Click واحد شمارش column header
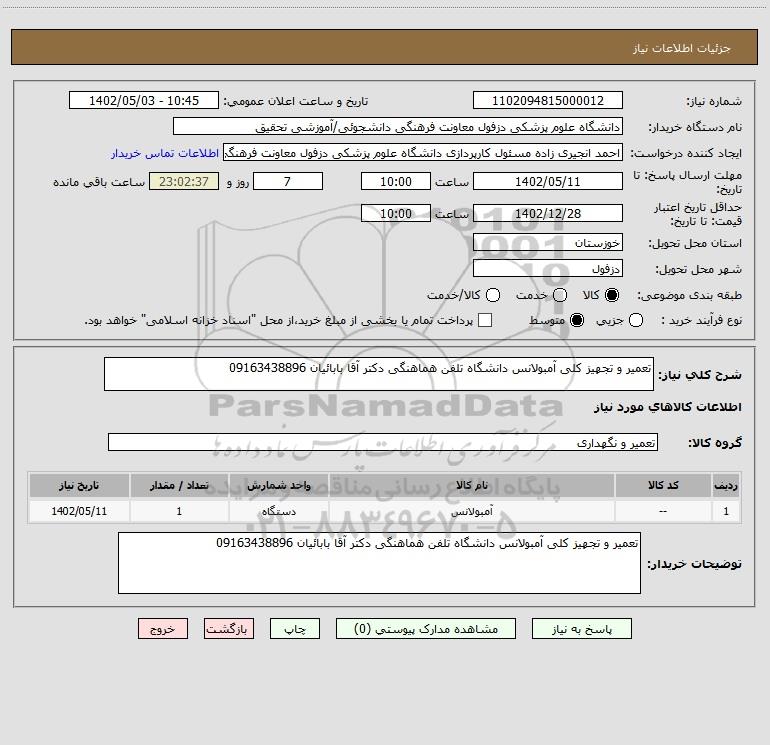Screen dimensions: 770x745 (278, 485)
